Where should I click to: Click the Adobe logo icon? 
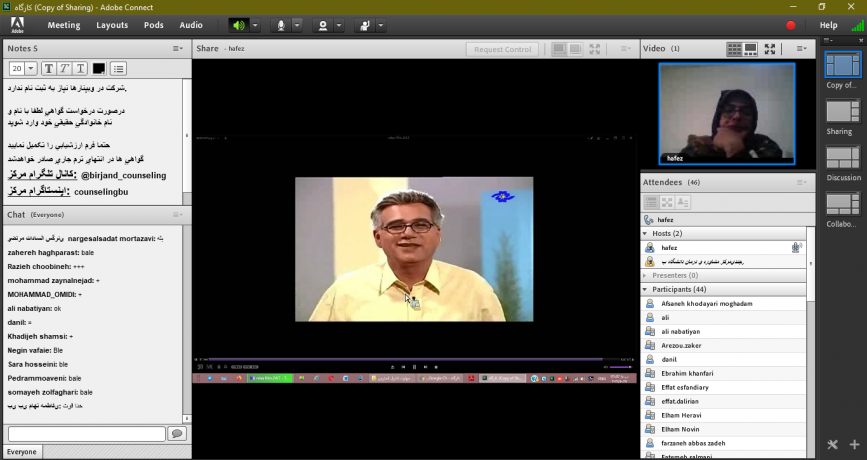[x=17, y=25]
